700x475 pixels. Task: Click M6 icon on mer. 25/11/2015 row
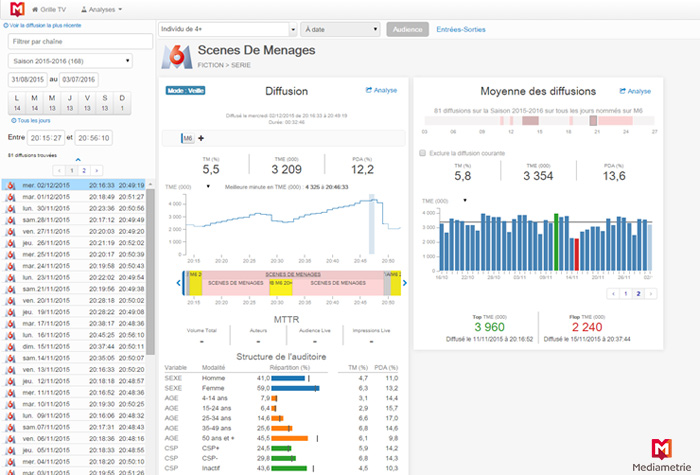[11, 254]
